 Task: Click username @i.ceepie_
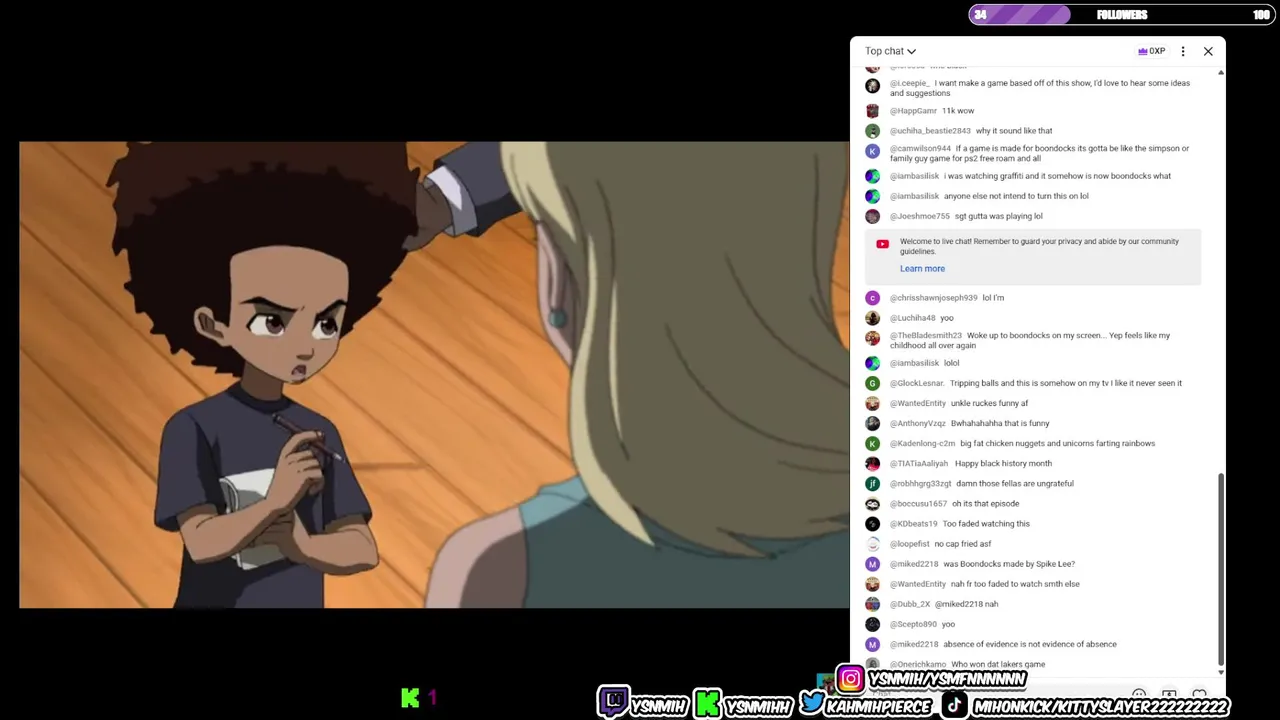(910, 83)
